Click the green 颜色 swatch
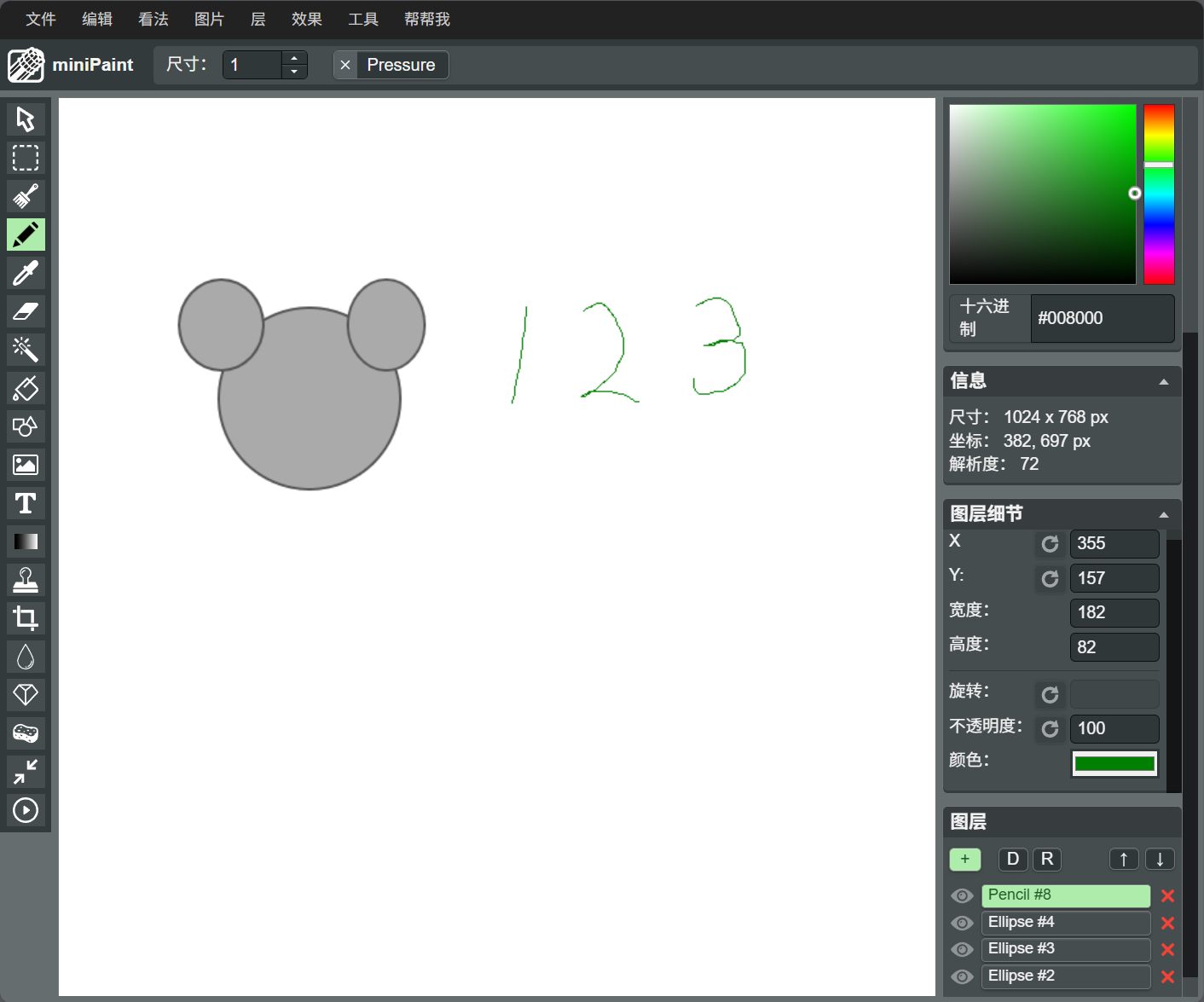Screen dimensions: 1204x1002 (1114, 763)
